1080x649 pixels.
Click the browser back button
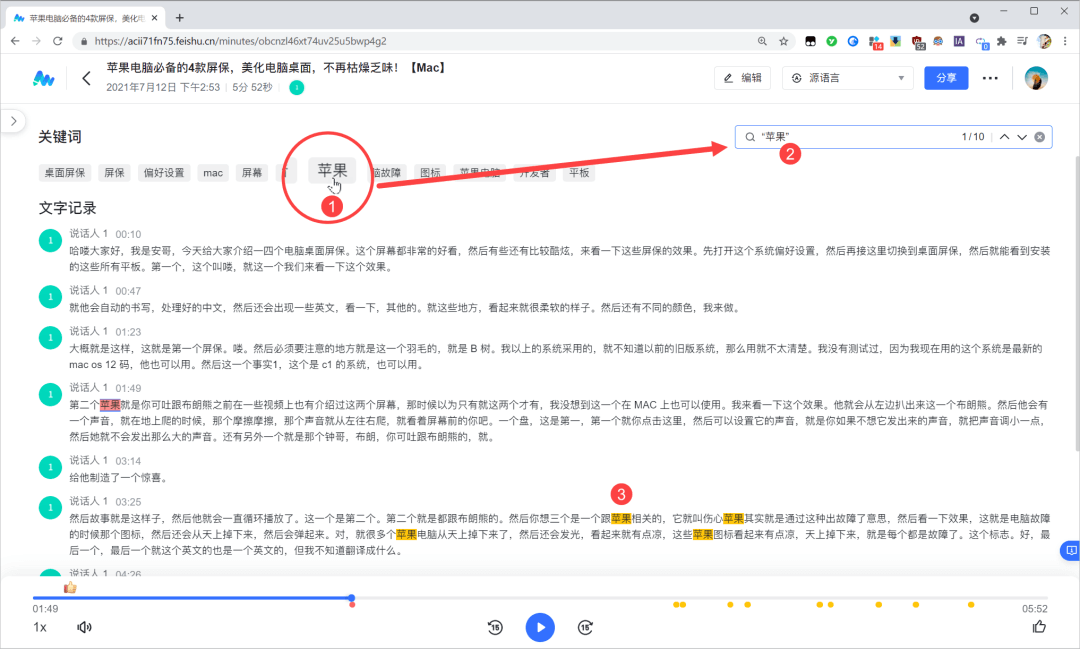[x=15, y=41]
